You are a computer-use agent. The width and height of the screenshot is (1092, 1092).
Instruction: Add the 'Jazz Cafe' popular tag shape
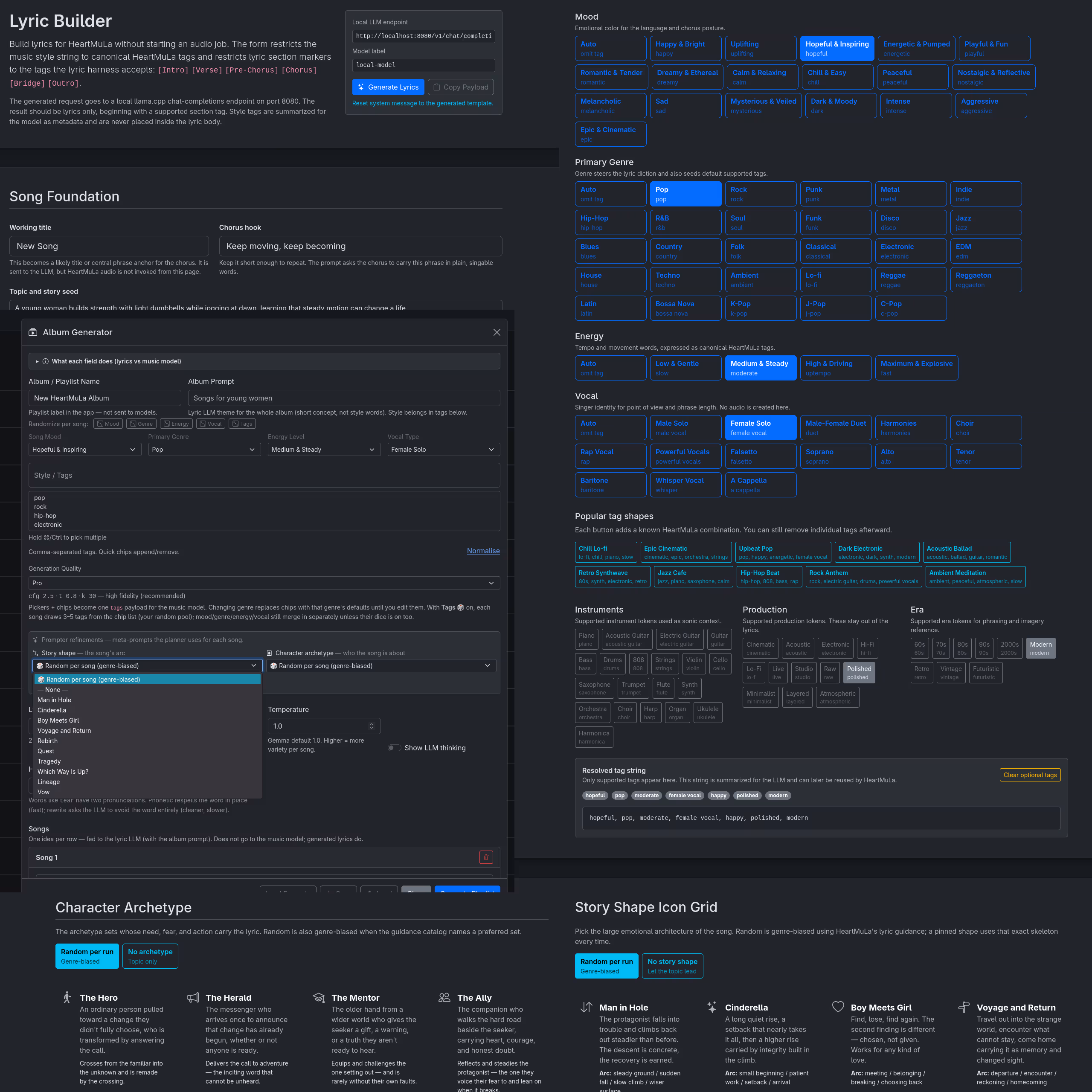(x=693, y=577)
